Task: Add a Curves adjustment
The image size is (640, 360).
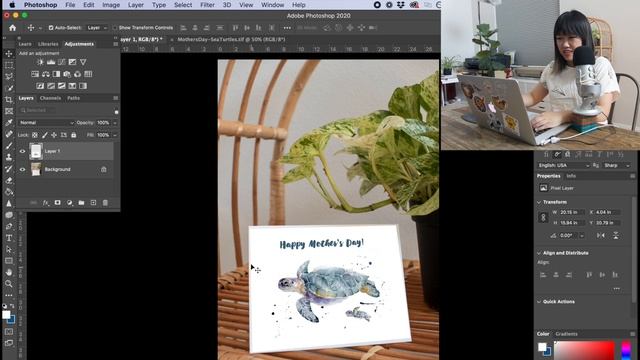Action: tap(62, 62)
